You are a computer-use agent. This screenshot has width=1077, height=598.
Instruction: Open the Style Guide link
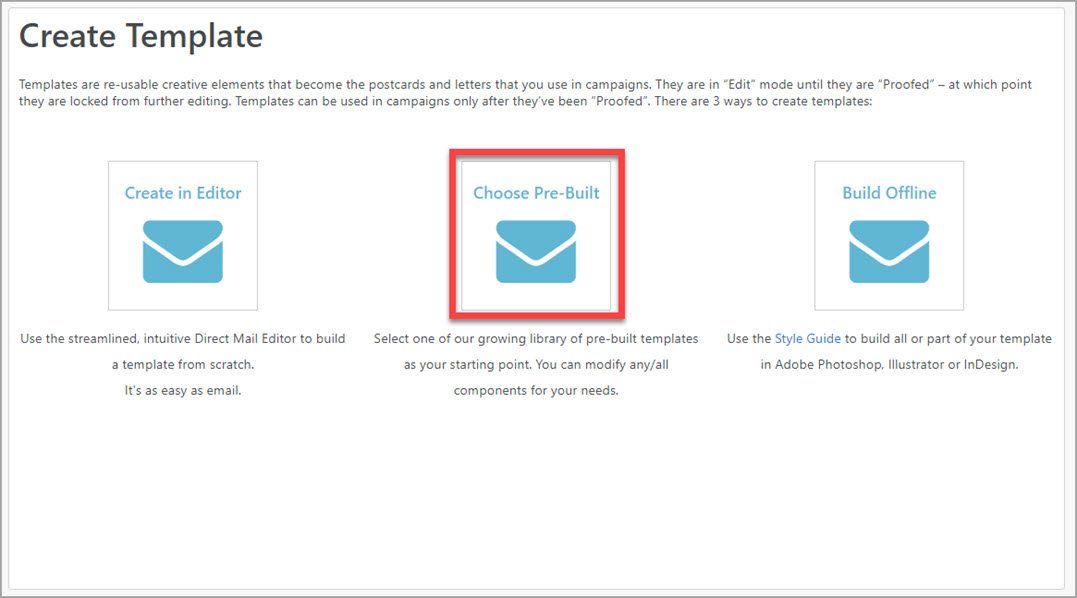(807, 338)
